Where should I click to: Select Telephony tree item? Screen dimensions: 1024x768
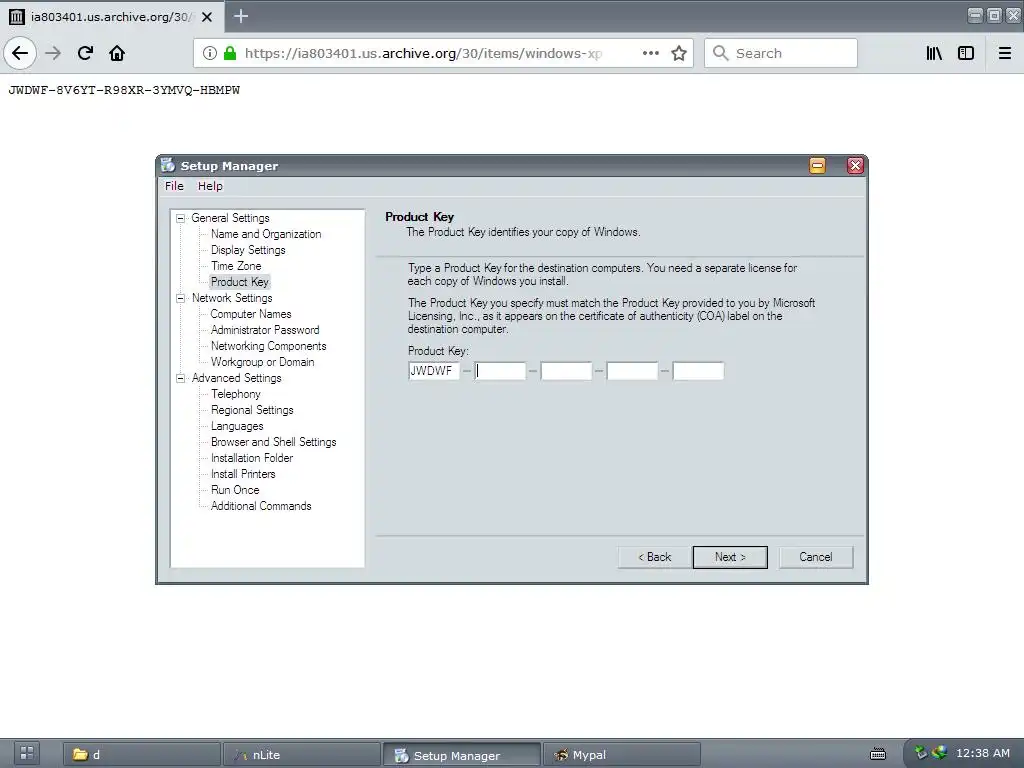pyautogui.click(x=236, y=394)
